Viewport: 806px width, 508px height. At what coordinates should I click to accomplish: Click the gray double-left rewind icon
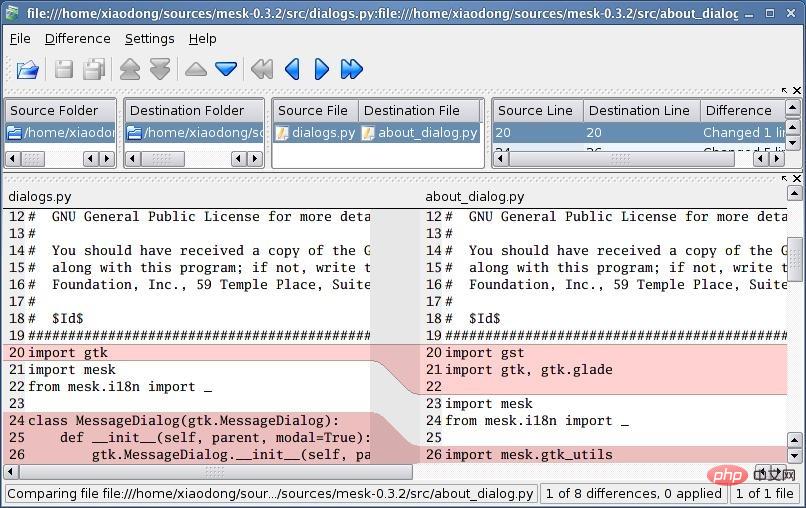pyautogui.click(x=262, y=69)
